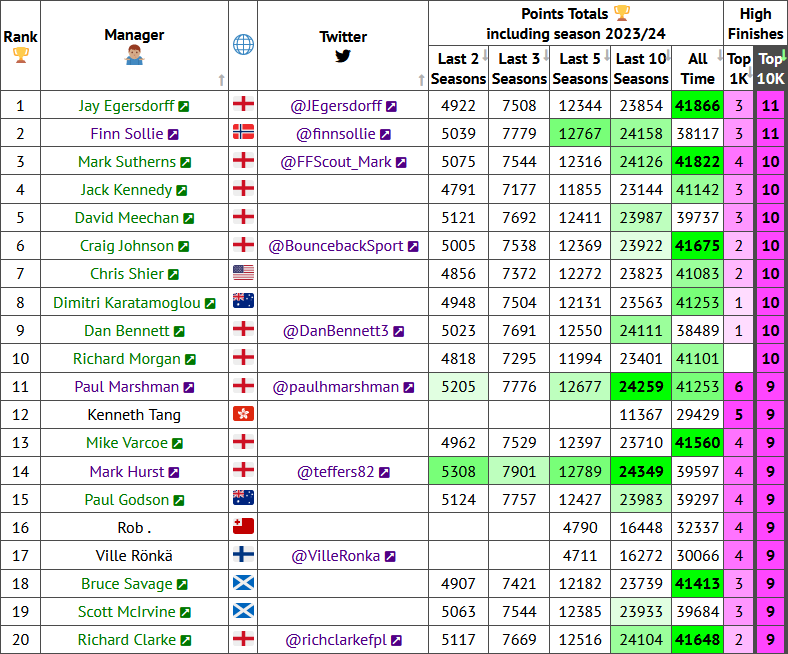
Task: Select All Time value 29429
Action: pos(698,415)
